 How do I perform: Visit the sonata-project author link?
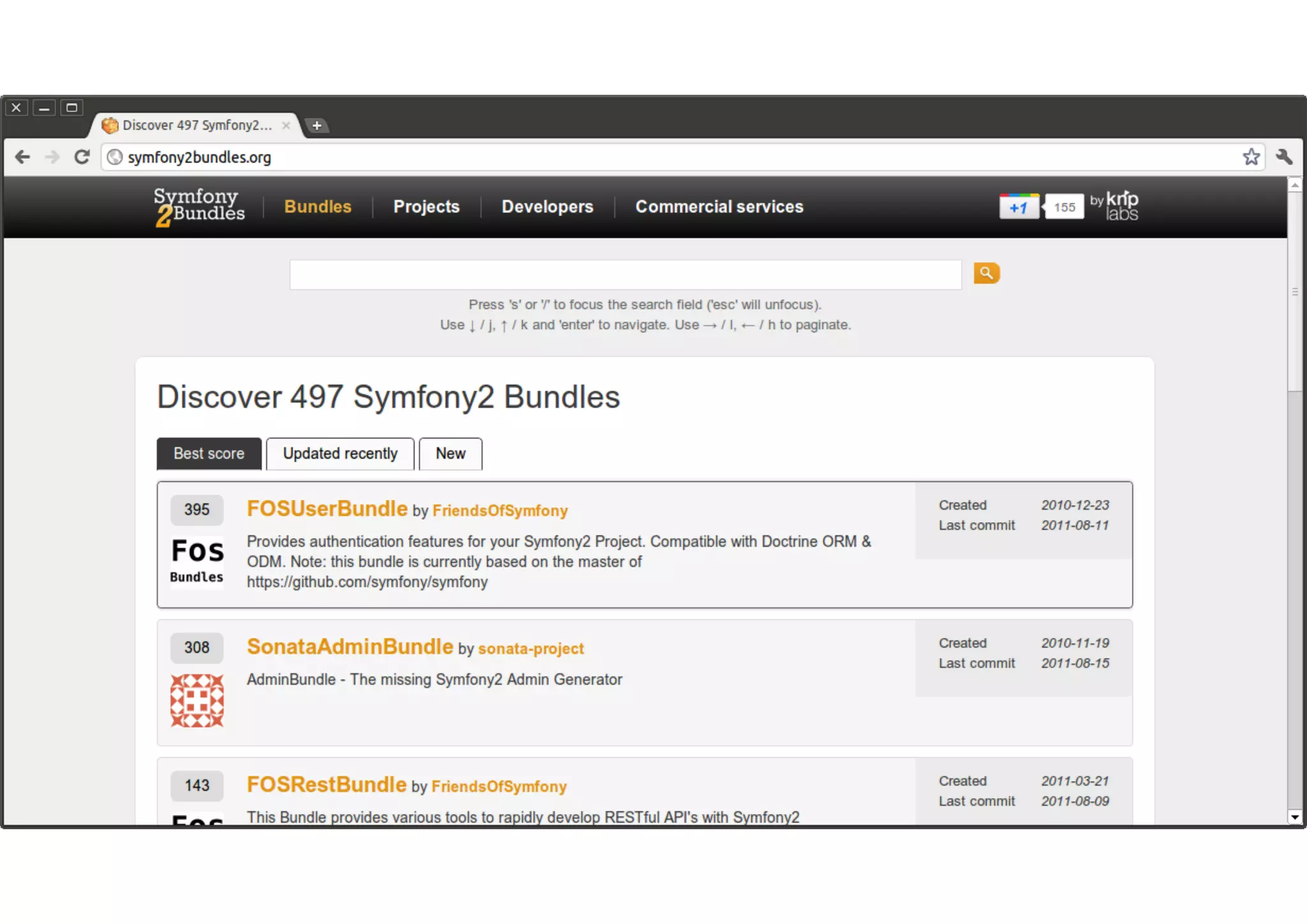coord(530,648)
